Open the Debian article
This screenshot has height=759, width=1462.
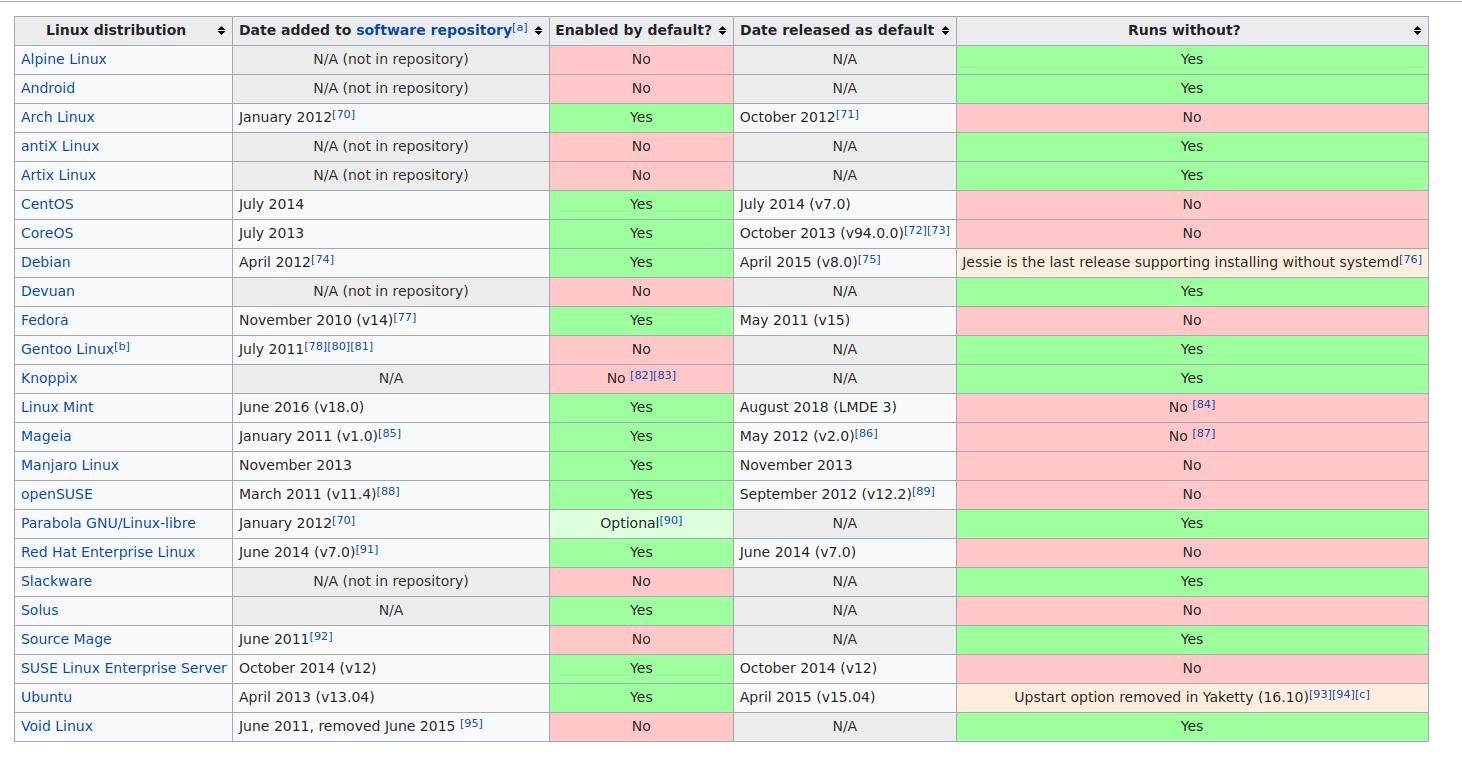(46, 262)
